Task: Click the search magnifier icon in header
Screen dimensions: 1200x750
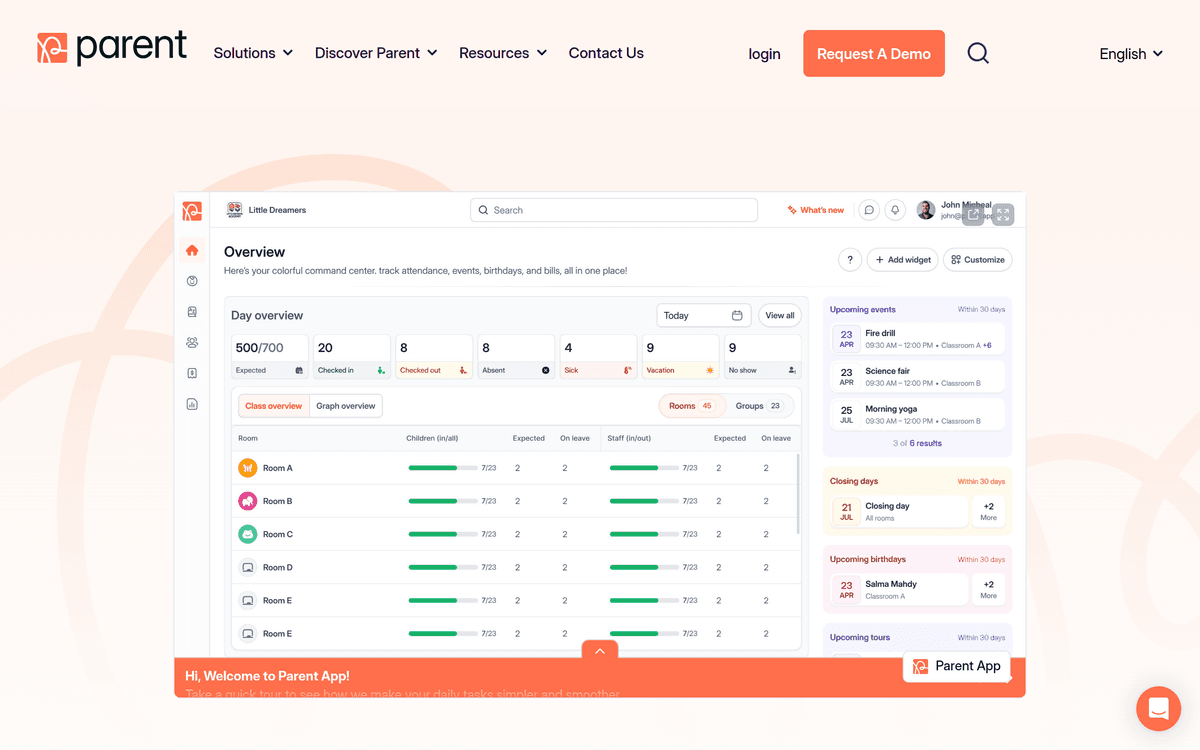Action: tap(978, 53)
